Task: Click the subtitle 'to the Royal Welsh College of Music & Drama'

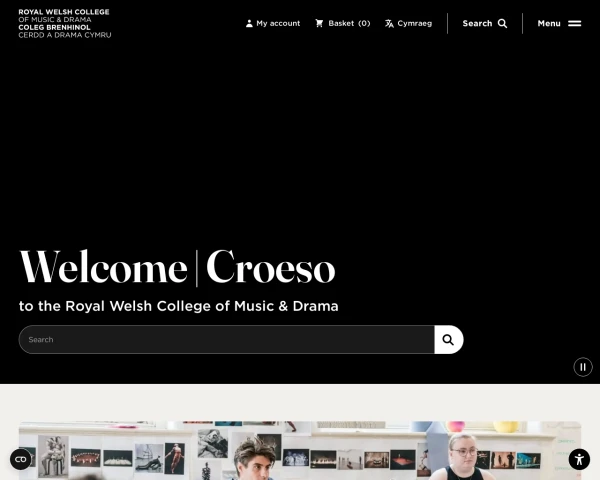Action: coord(179,306)
